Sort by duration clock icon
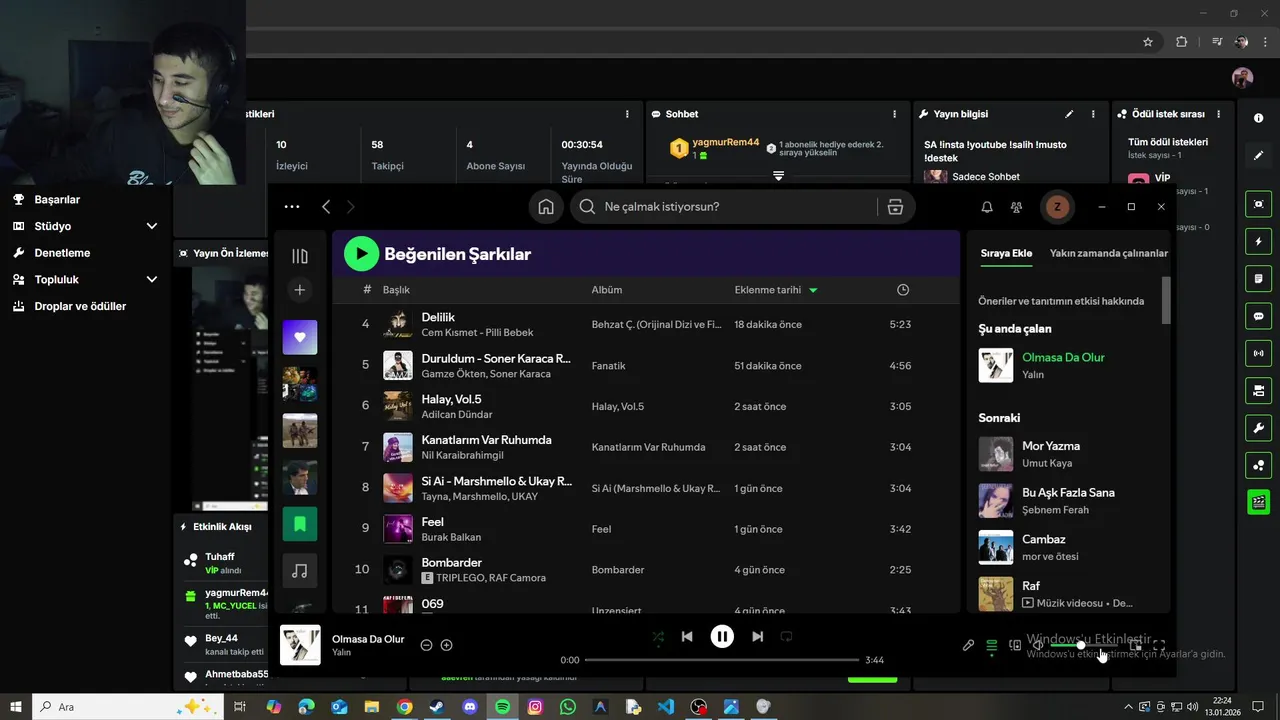This screenshot has height=720, width=1280. coord(903,290)
